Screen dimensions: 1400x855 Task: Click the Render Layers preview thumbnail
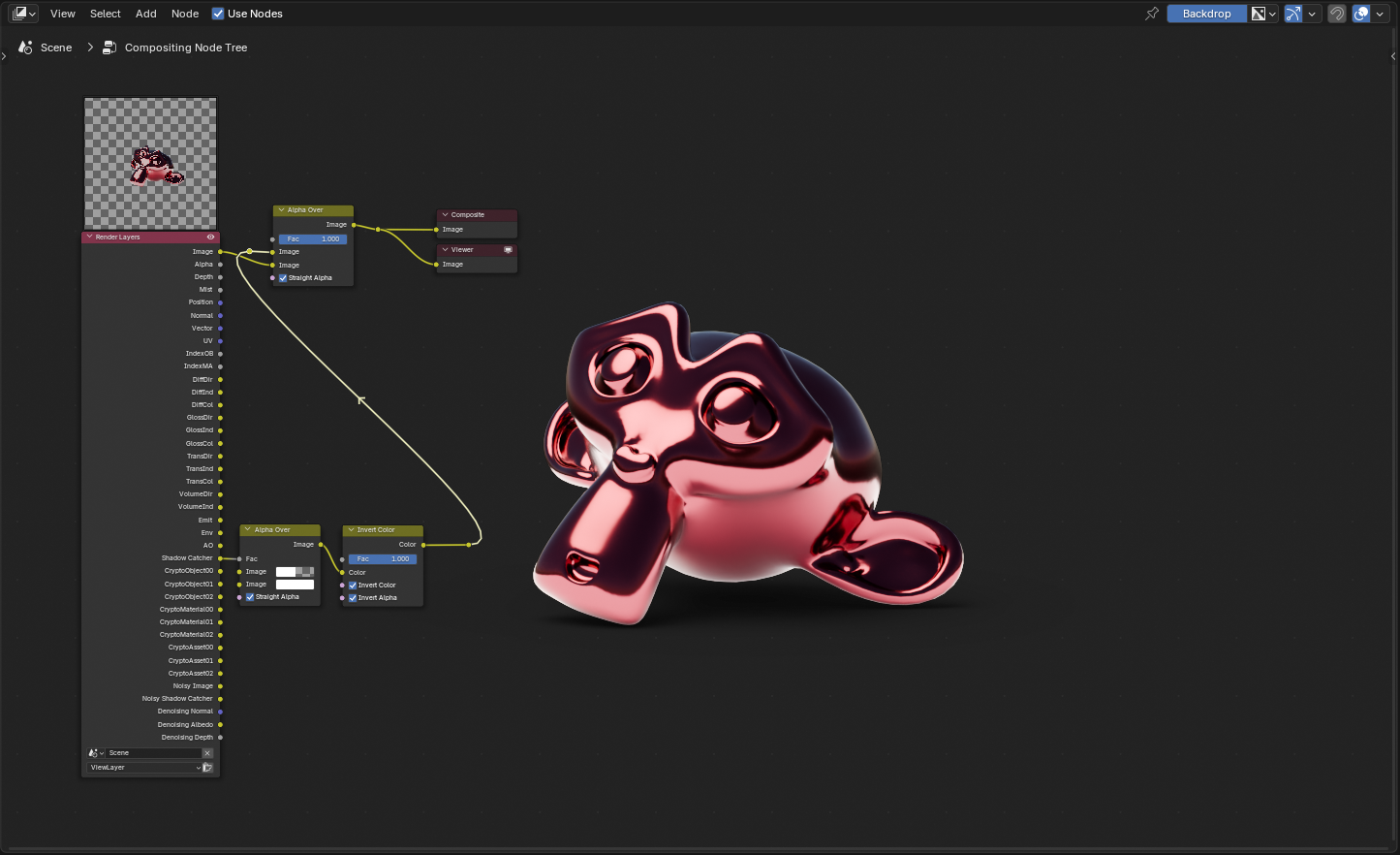point(150,163)
